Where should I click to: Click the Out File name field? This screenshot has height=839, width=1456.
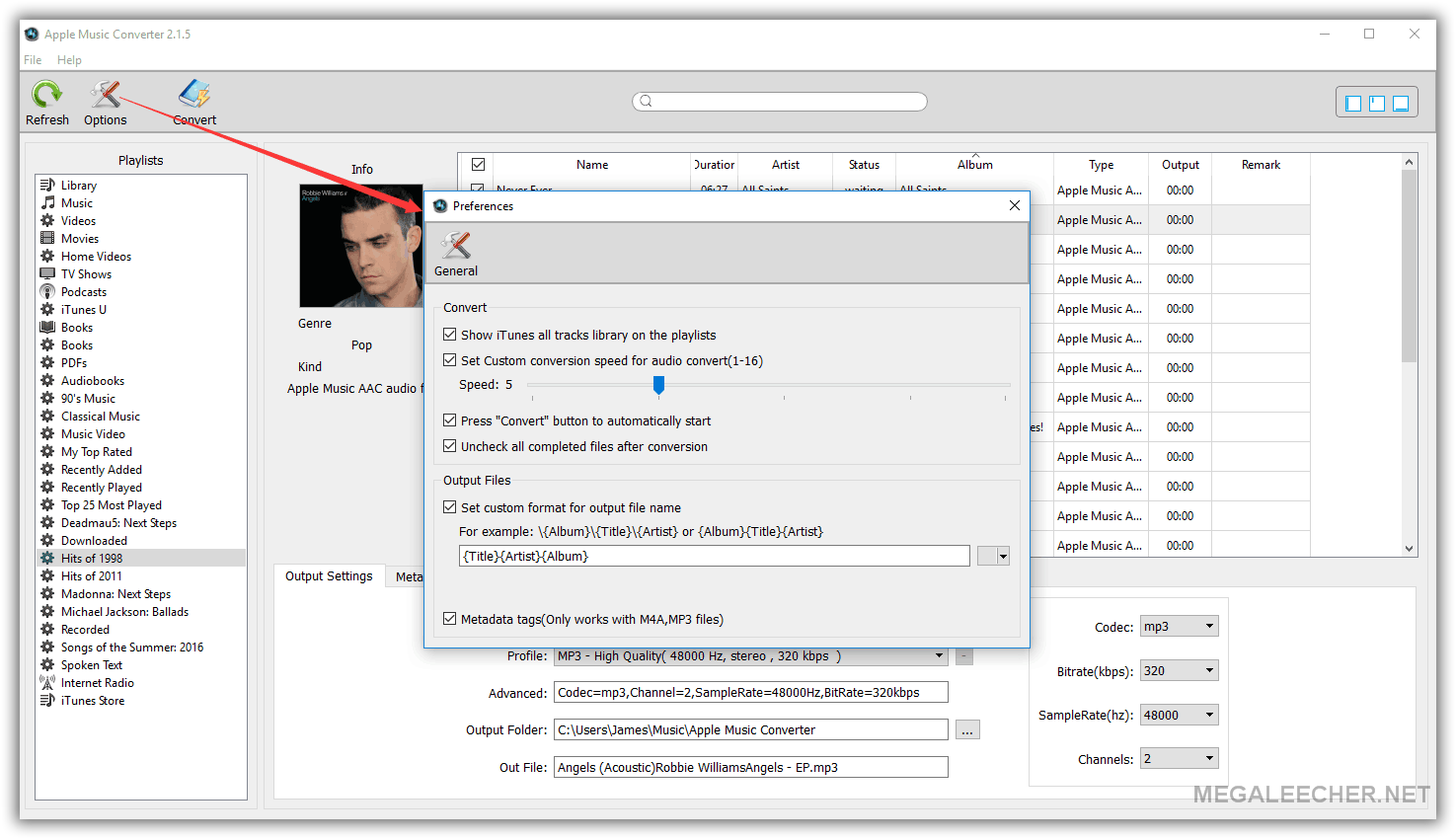751,768
